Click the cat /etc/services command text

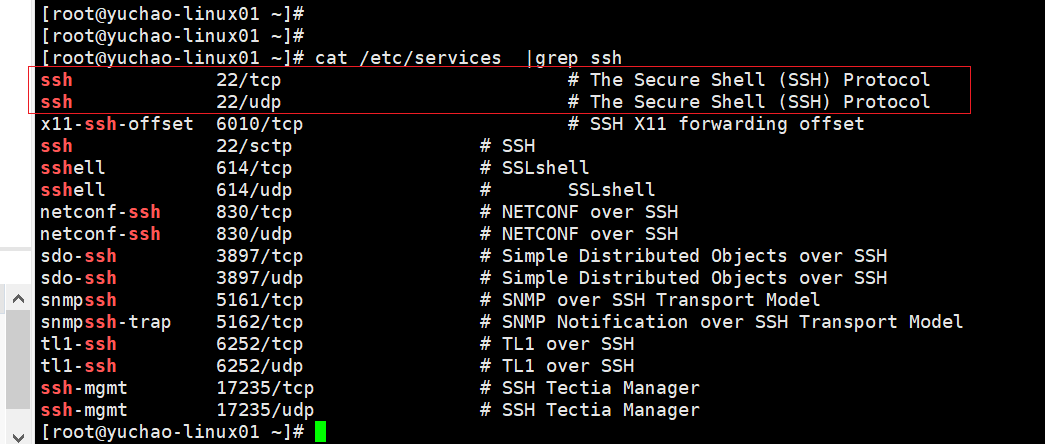(408, 58)
